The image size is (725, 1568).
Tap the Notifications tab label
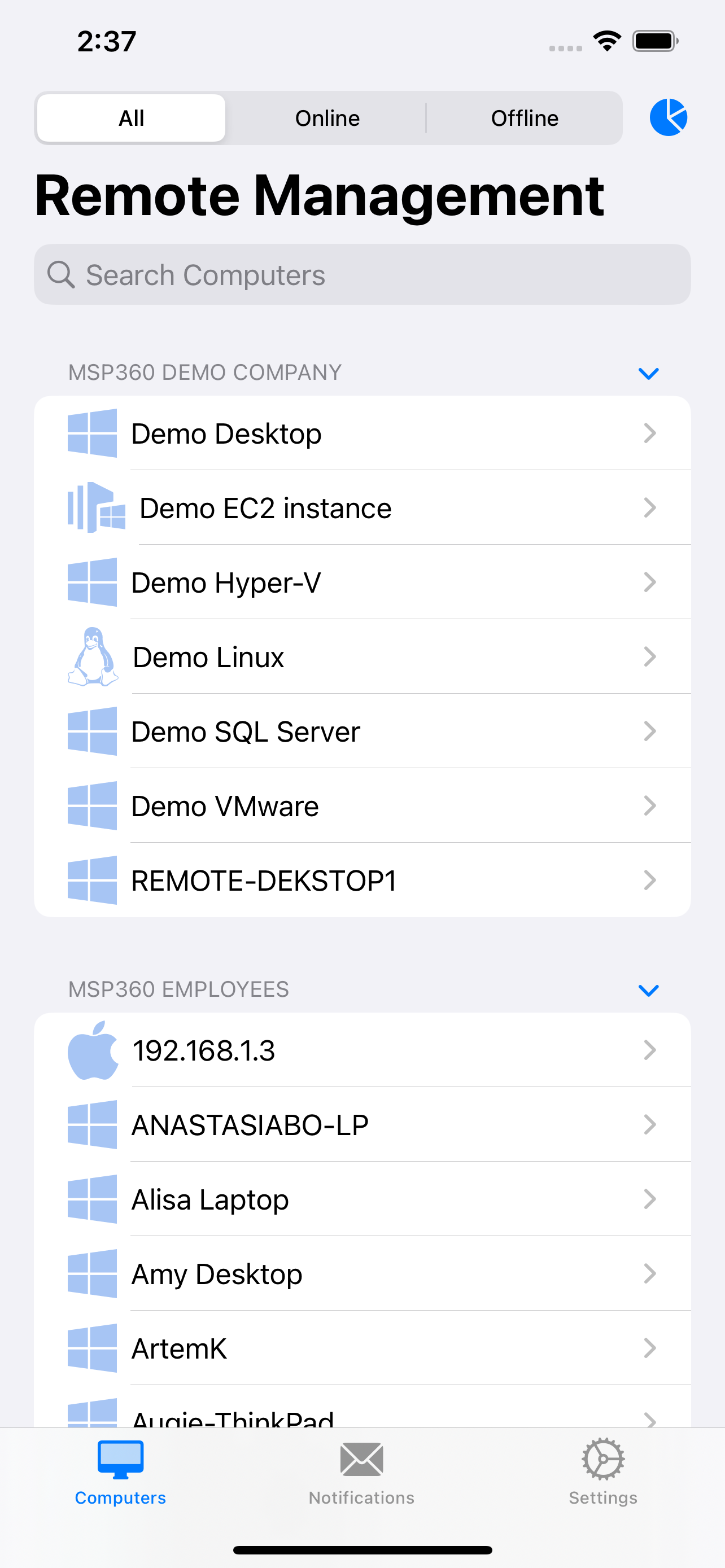coord(361,1497)
